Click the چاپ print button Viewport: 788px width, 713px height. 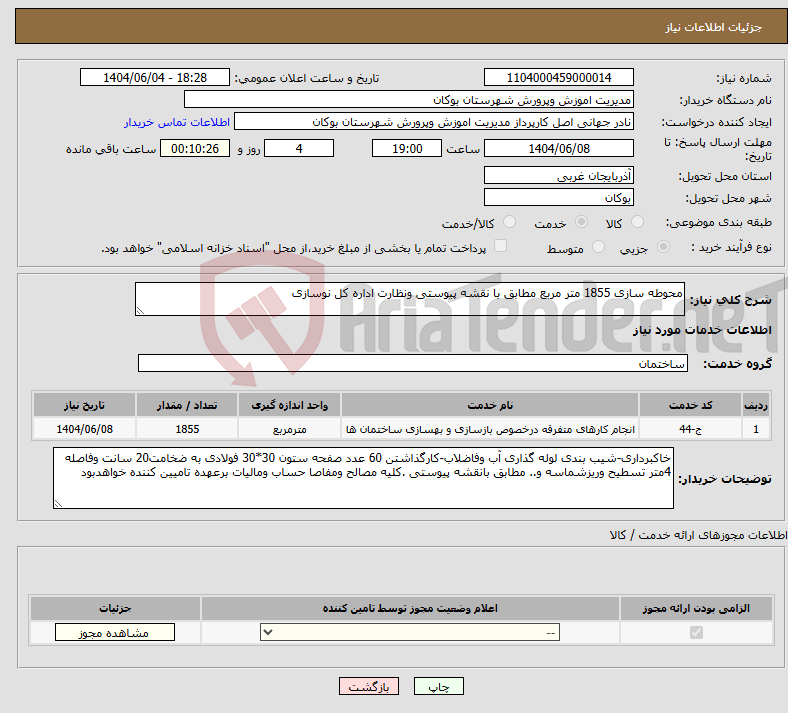439,686
